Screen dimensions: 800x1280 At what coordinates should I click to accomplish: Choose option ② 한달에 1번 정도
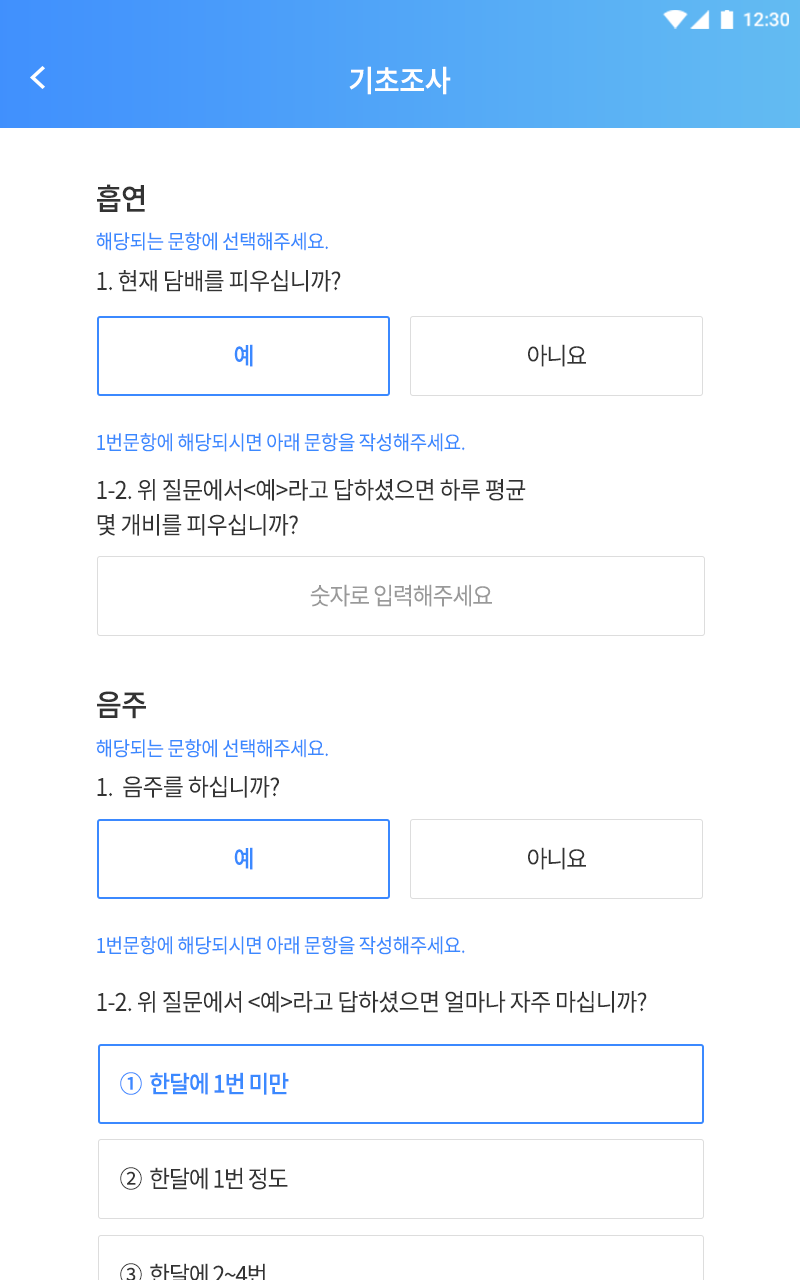(x=401, y=1179)
